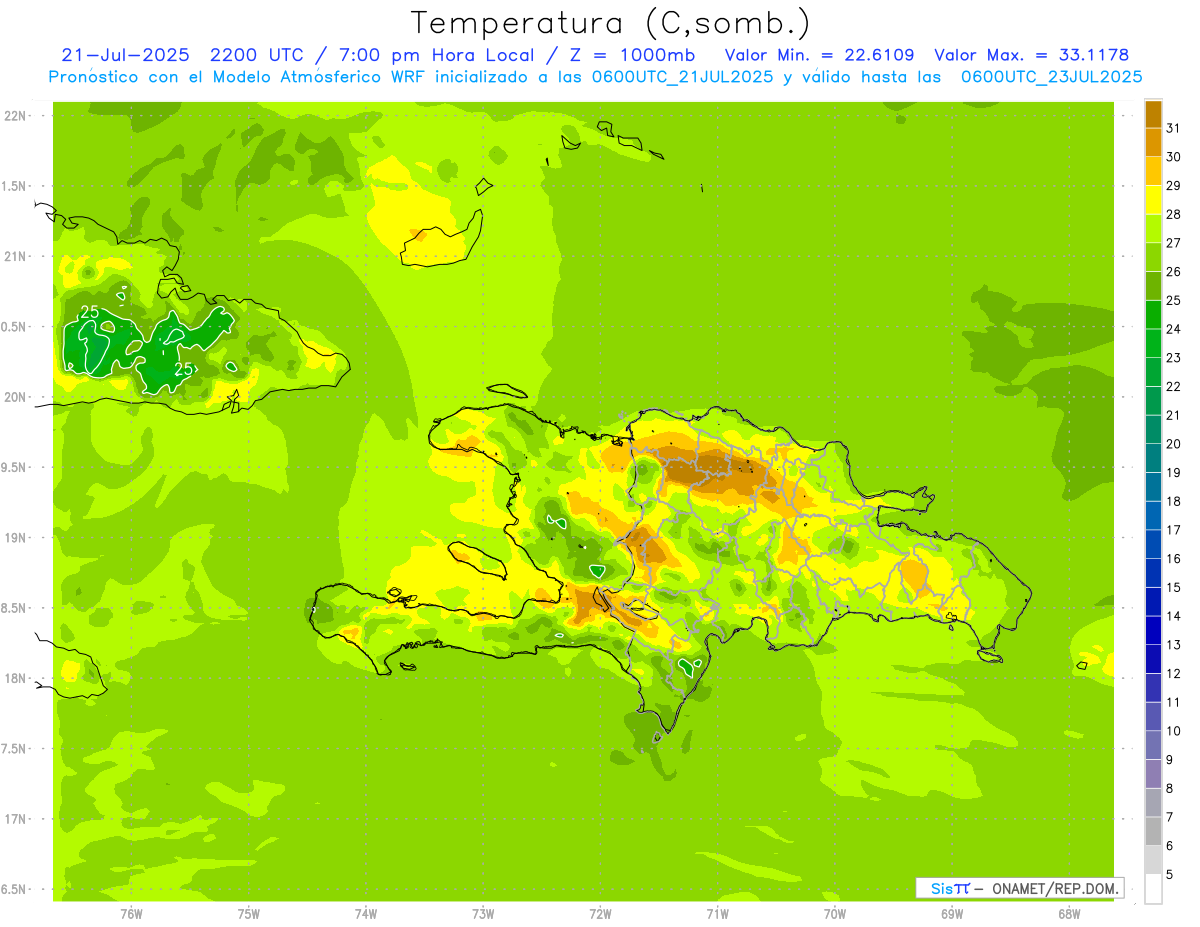The image size is (1200, 927).
Task: Click the legend value label 31
Action: [1173, 128]
